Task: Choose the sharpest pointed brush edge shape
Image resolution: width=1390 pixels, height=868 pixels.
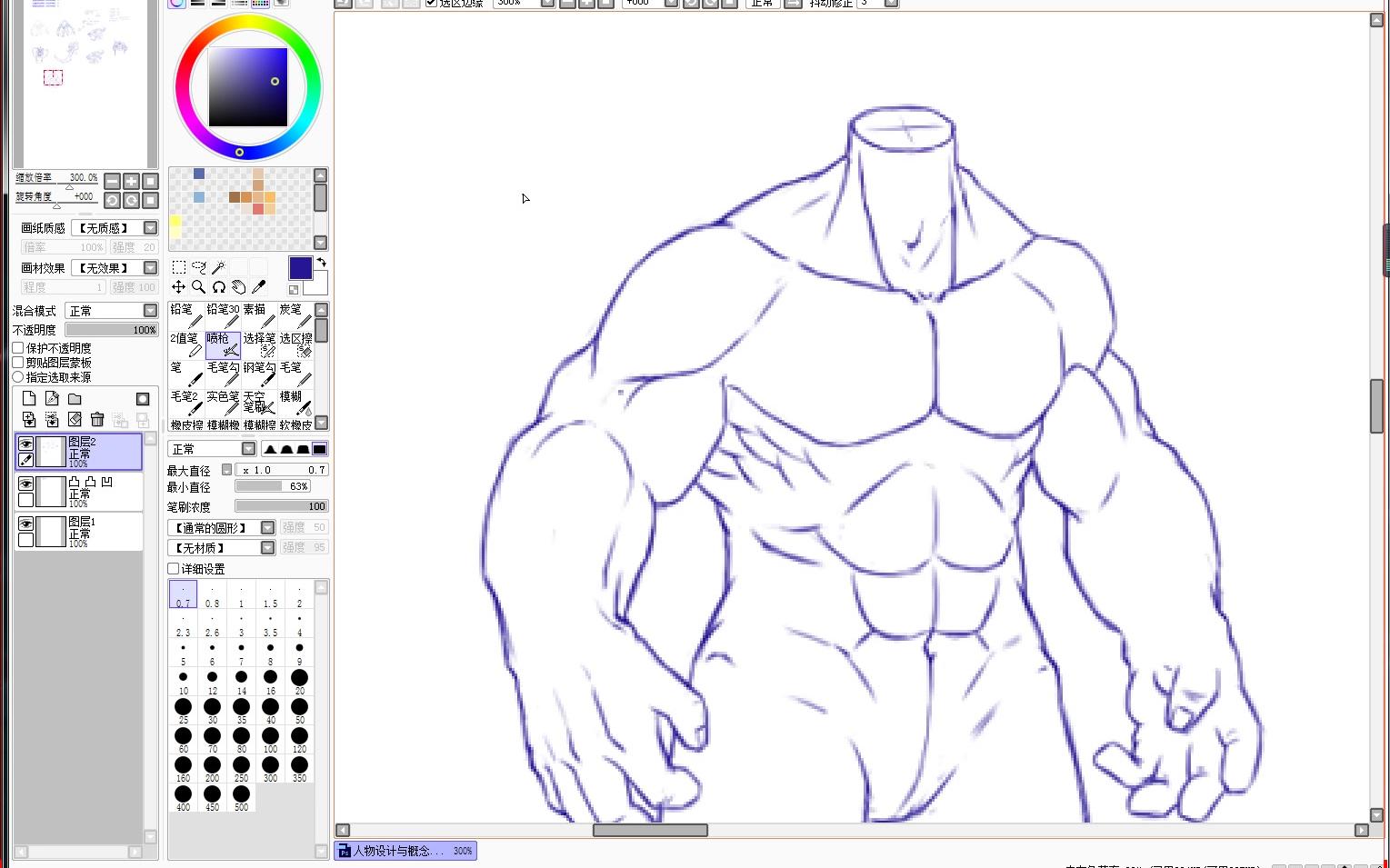Action: pos(270,449)
